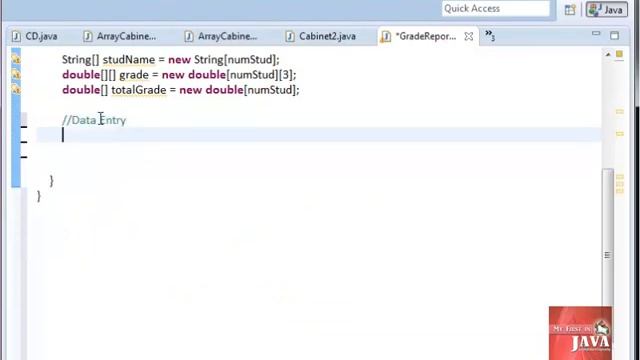Open the first ArrayCabine... editor tab

[x=120, y=36]
